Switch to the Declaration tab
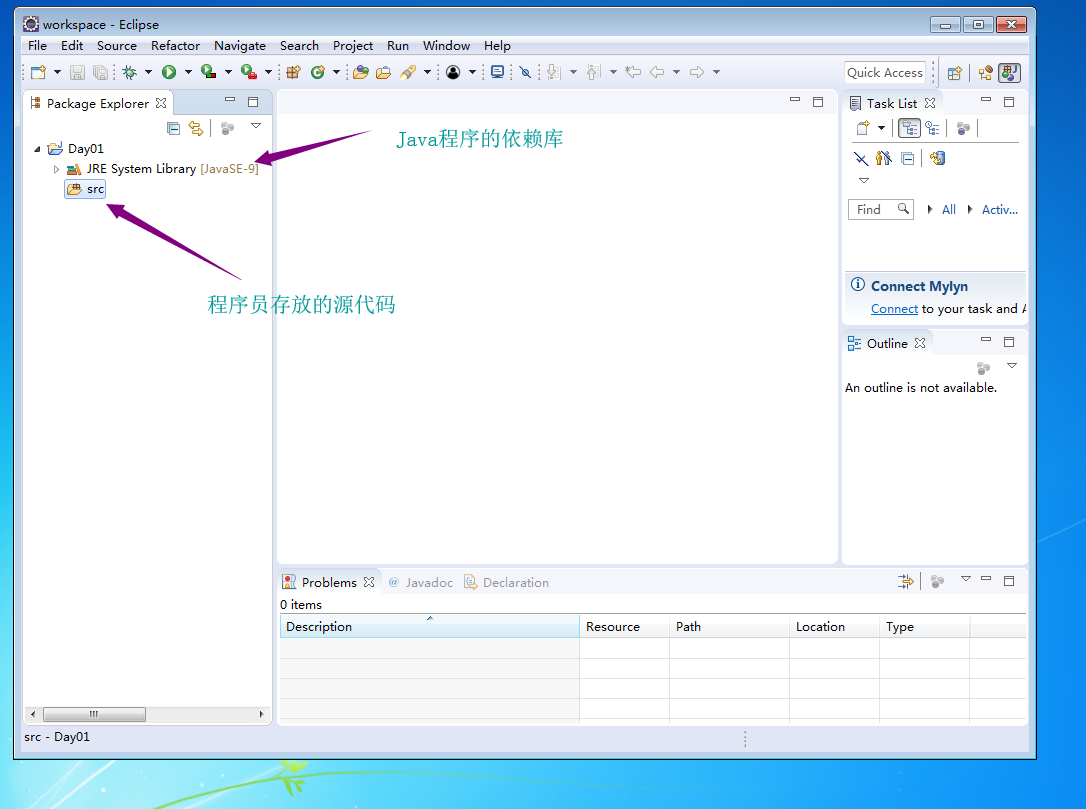Screen dimensions: 1086x809 (x=506, y=583)
